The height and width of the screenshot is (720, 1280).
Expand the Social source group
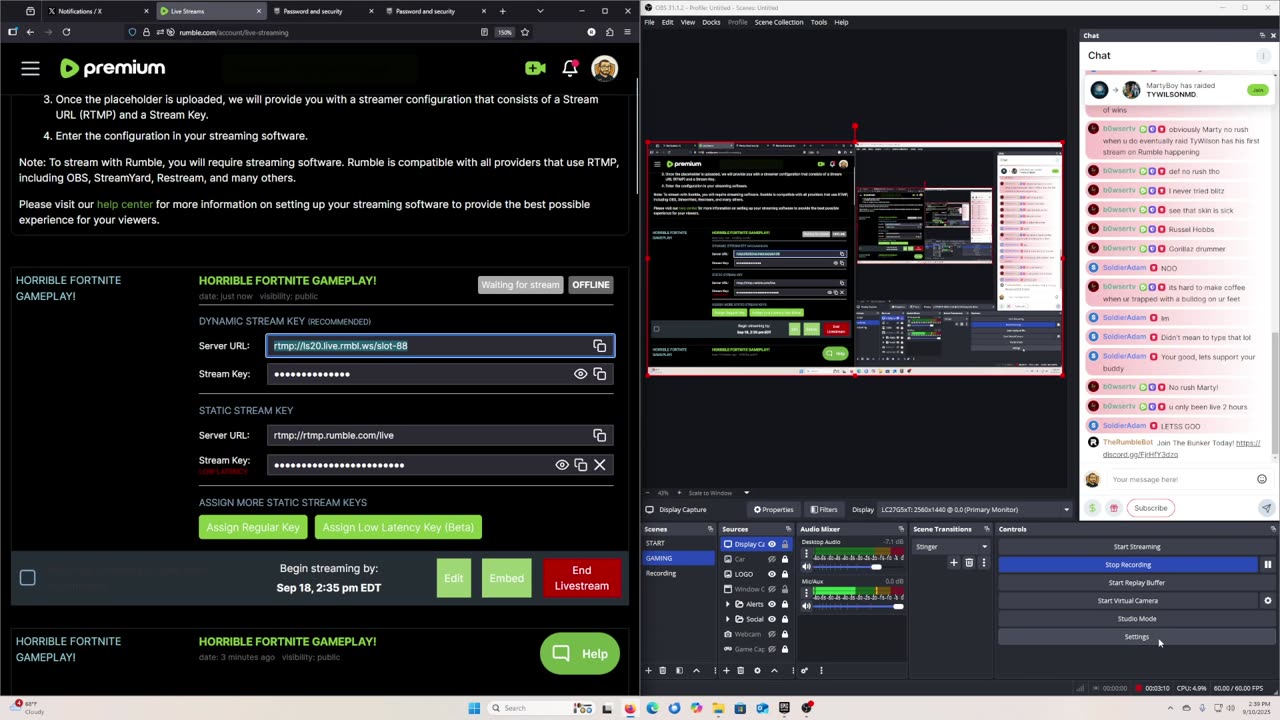pyautogui.click(x=727, y=619)
